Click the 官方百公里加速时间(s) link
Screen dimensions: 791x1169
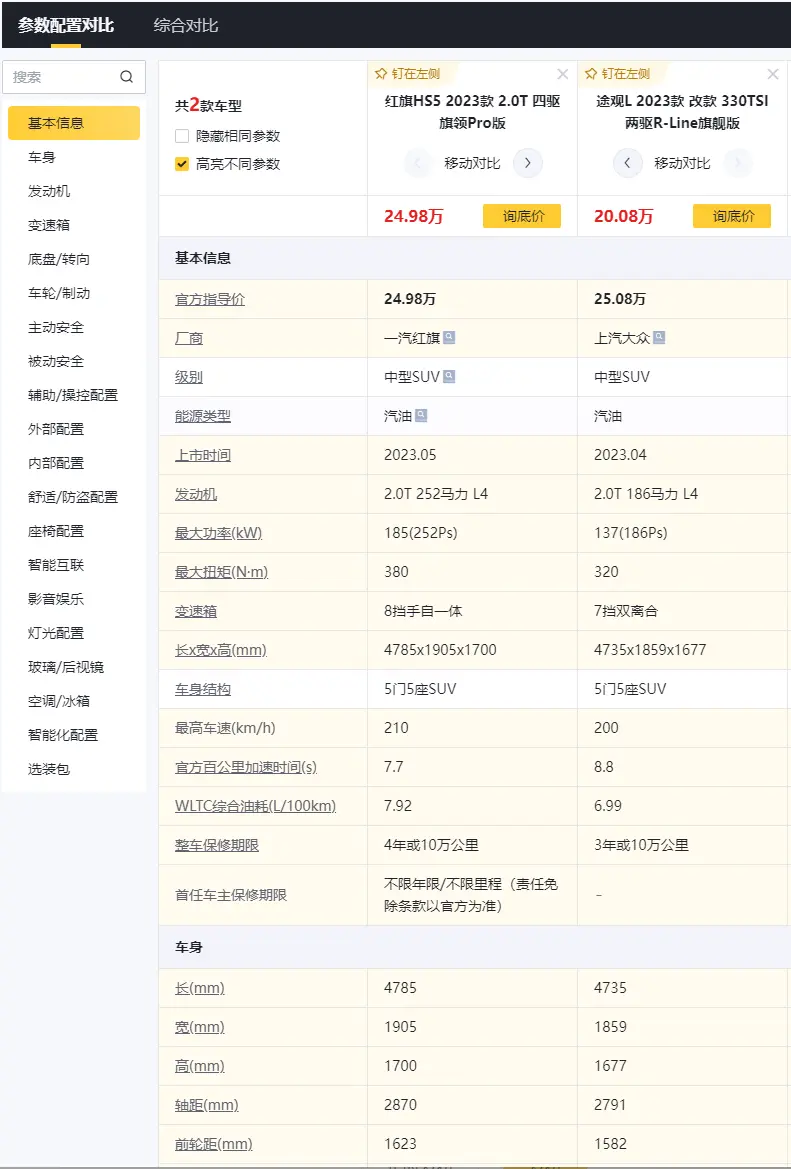(x=246, y=767)
